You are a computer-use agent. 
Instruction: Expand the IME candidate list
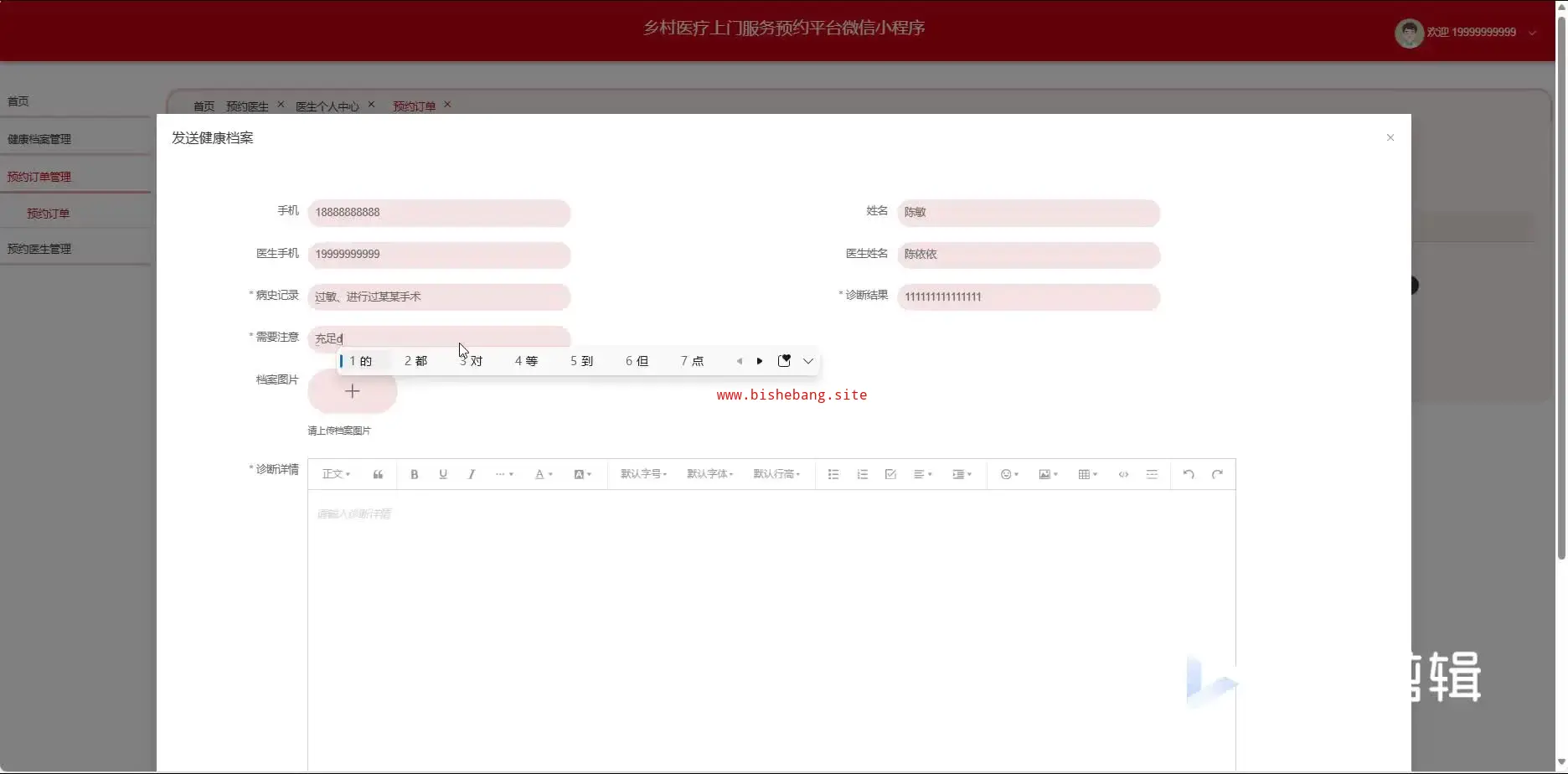click(x=808, y=361)
